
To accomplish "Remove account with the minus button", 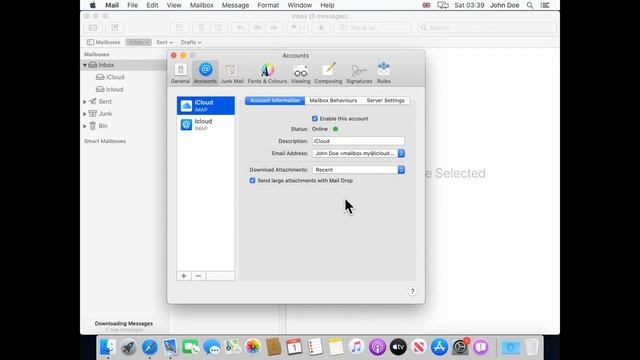I will (198, 276).
